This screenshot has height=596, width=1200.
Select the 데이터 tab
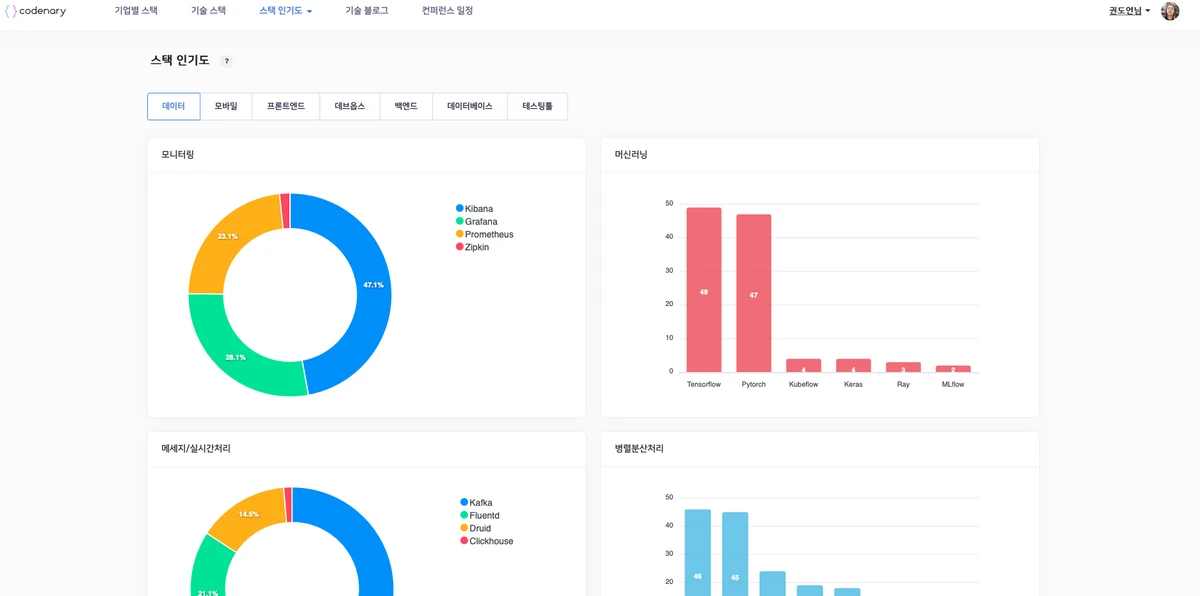174,106
